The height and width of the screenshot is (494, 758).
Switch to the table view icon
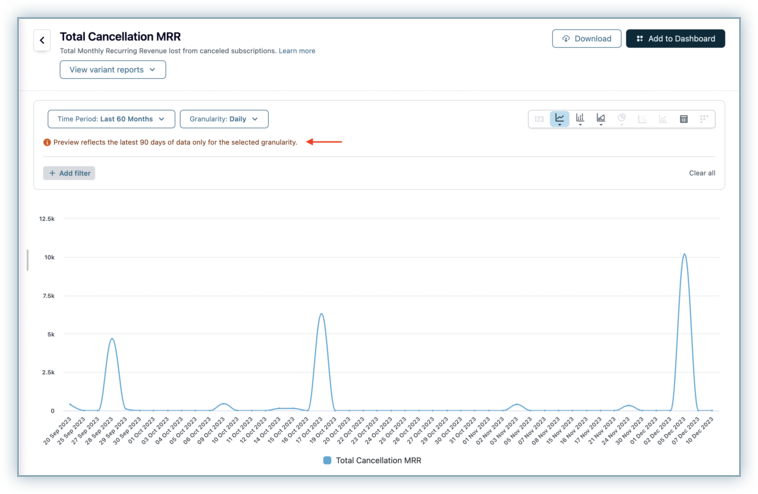(684, 119)
